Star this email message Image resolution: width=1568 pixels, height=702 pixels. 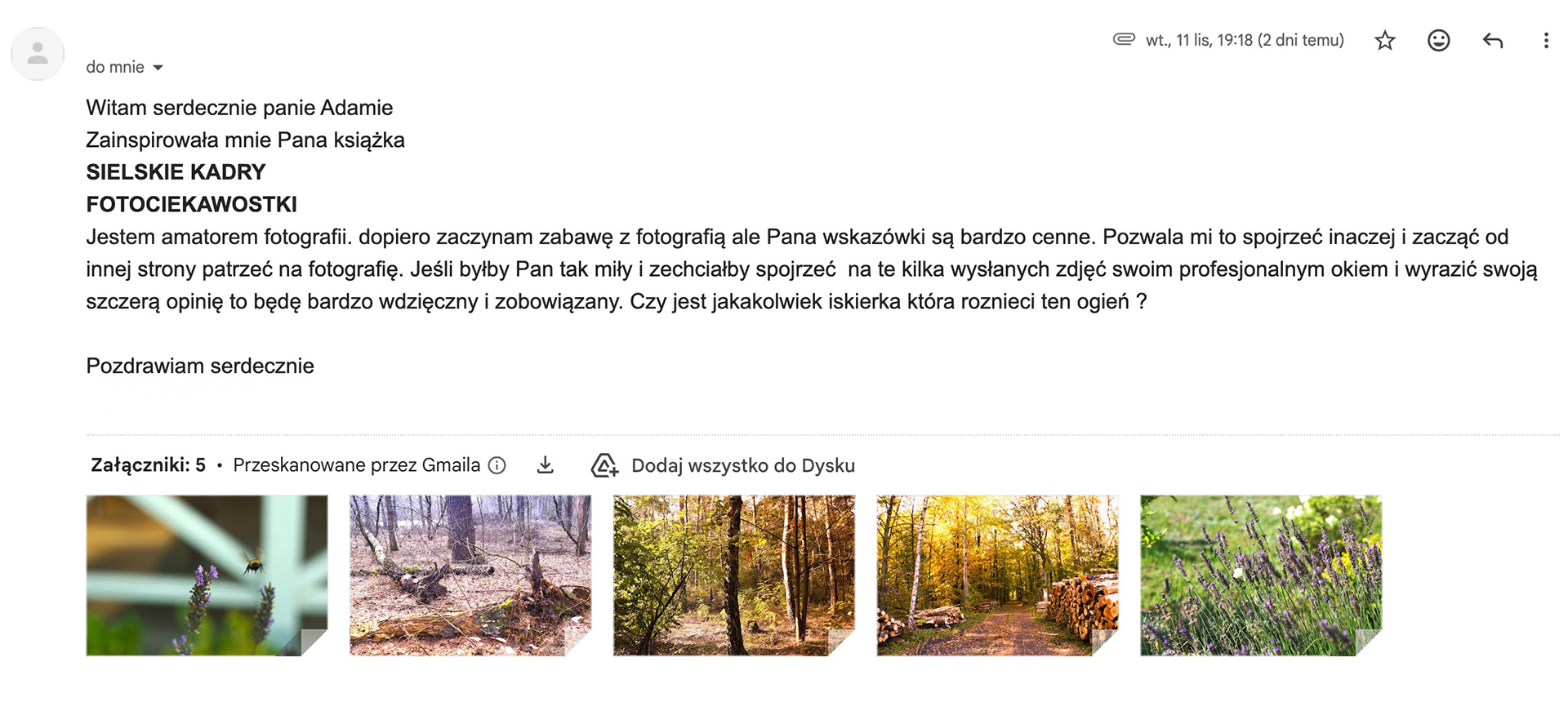1385,40
